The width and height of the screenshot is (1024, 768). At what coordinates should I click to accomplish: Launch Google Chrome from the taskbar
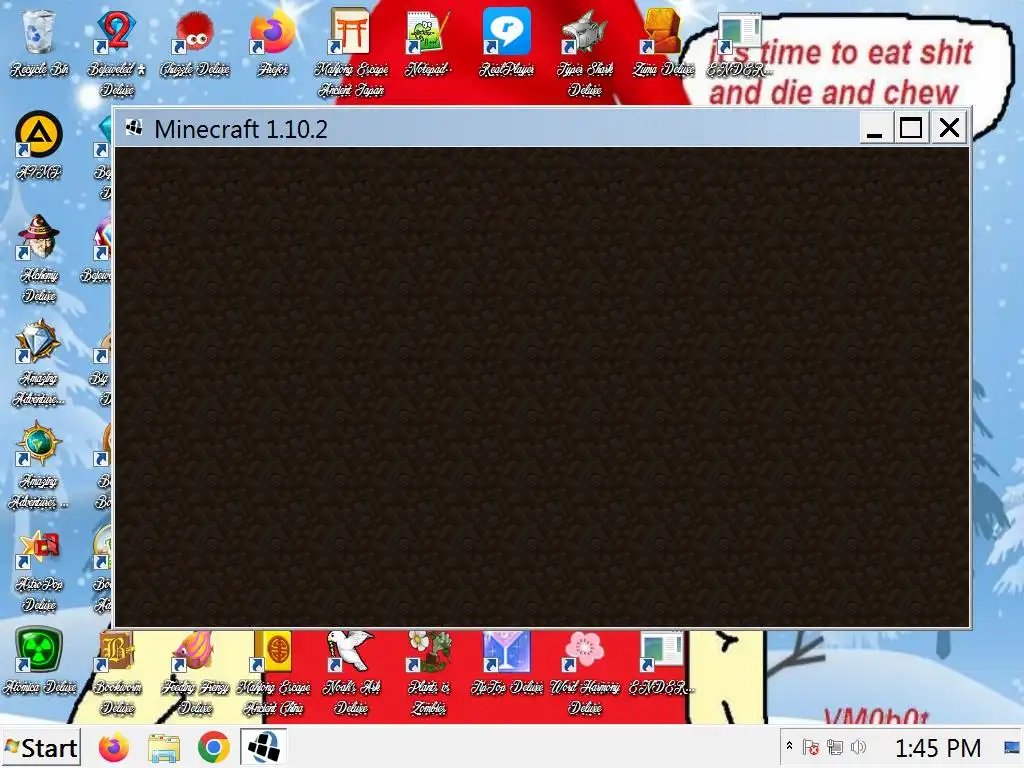pos(214,748)
